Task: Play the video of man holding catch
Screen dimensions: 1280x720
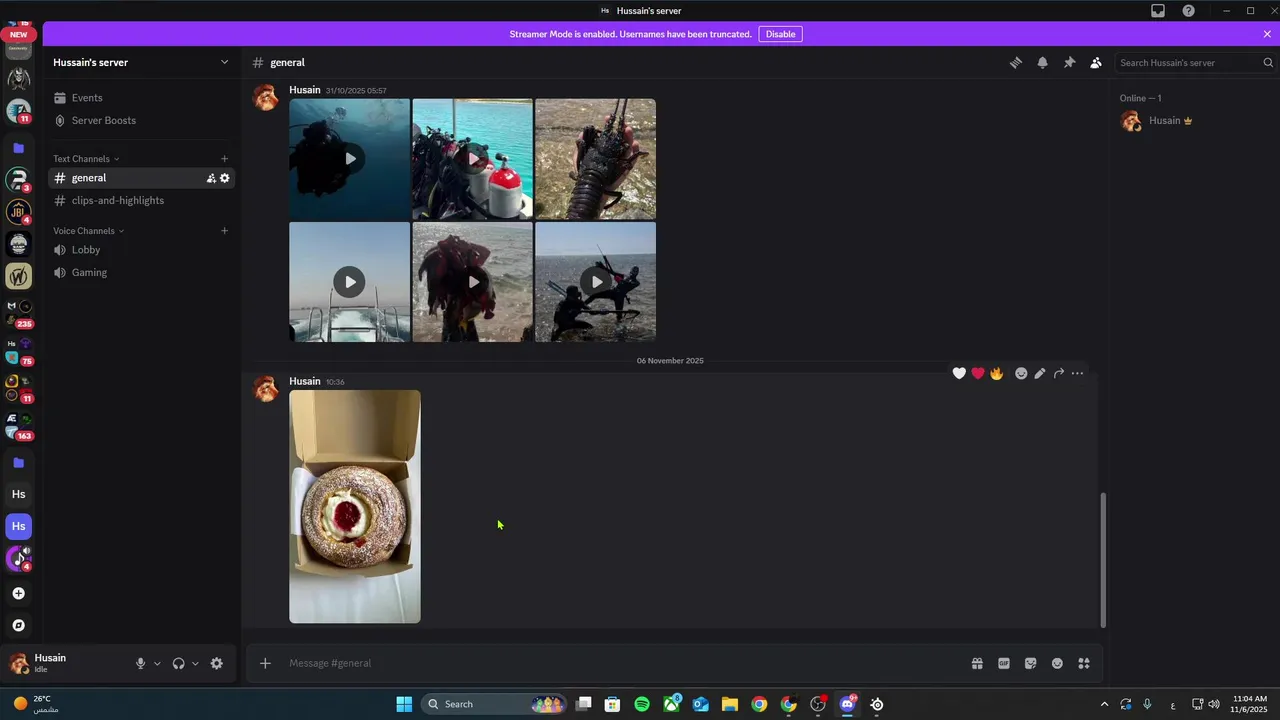Action: pos(472,282)
